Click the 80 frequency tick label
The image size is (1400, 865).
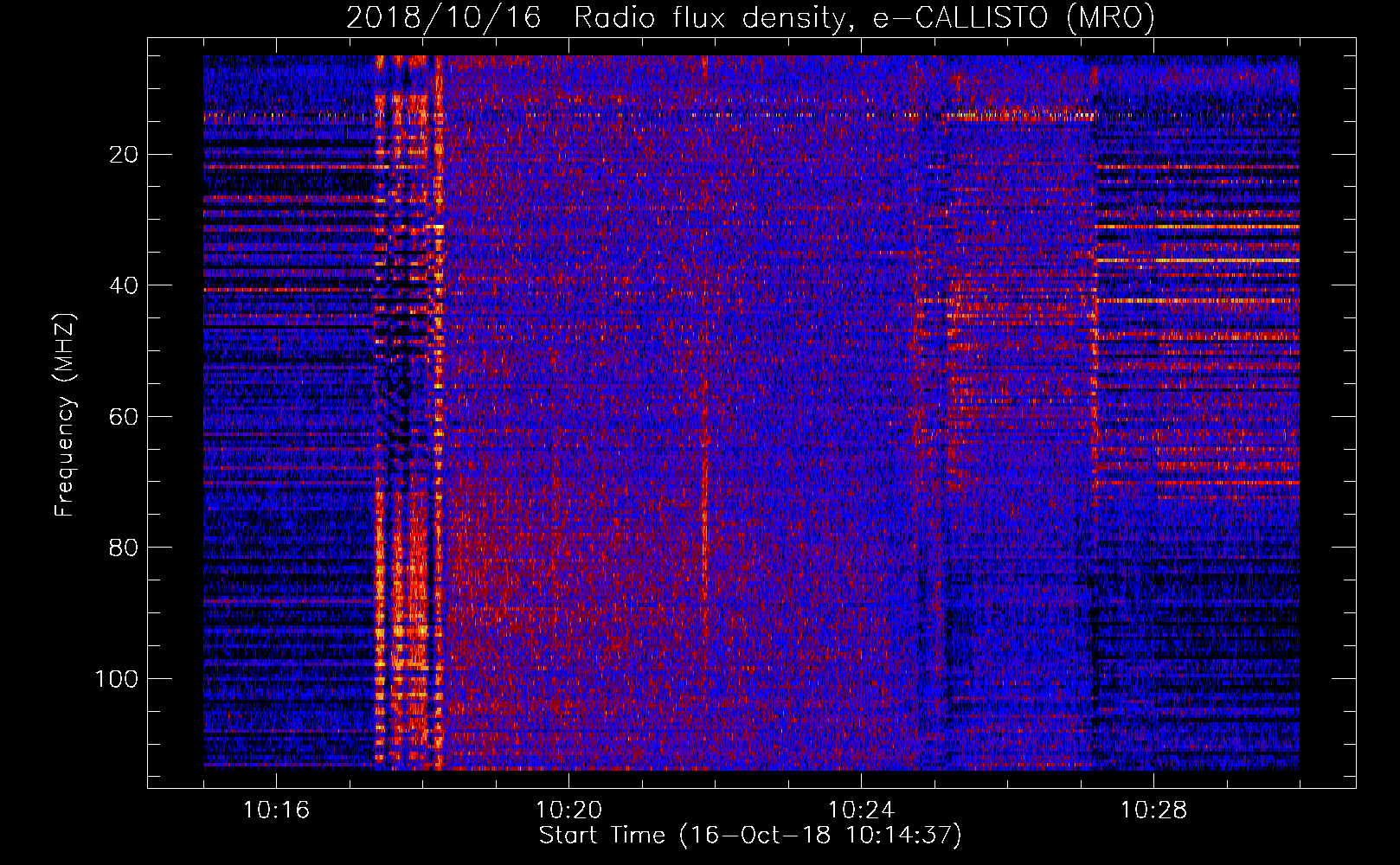coord(125,548)
